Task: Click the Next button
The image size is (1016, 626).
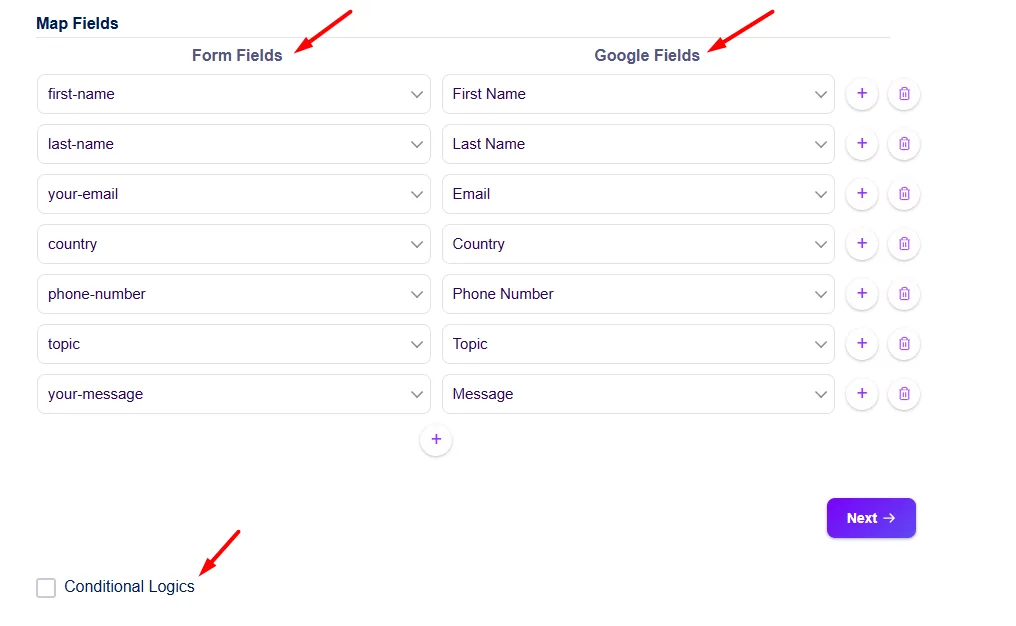Action: 870,518
